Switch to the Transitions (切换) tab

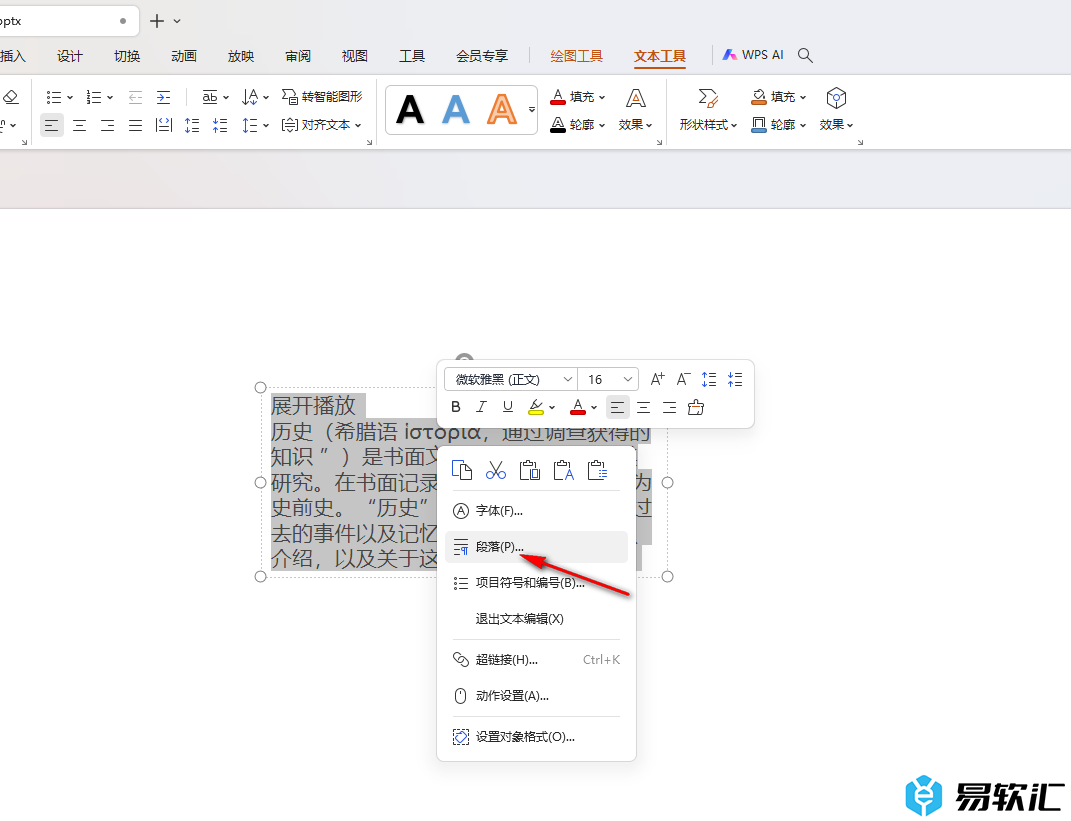pyautogui.click(x=127, y=56)
